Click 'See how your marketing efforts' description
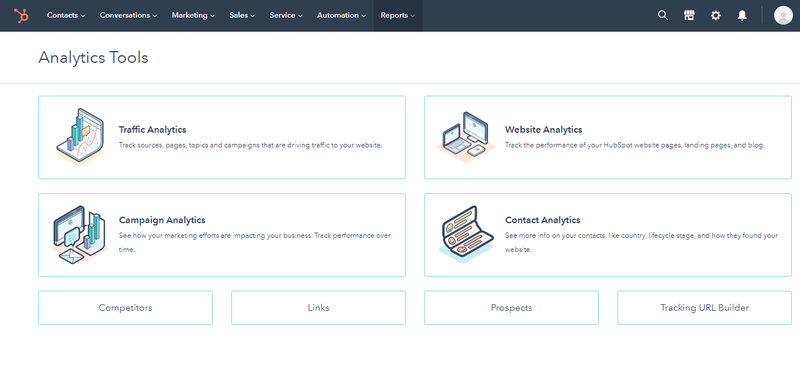This screenshot has height=380, width=800. coord(255,242)
